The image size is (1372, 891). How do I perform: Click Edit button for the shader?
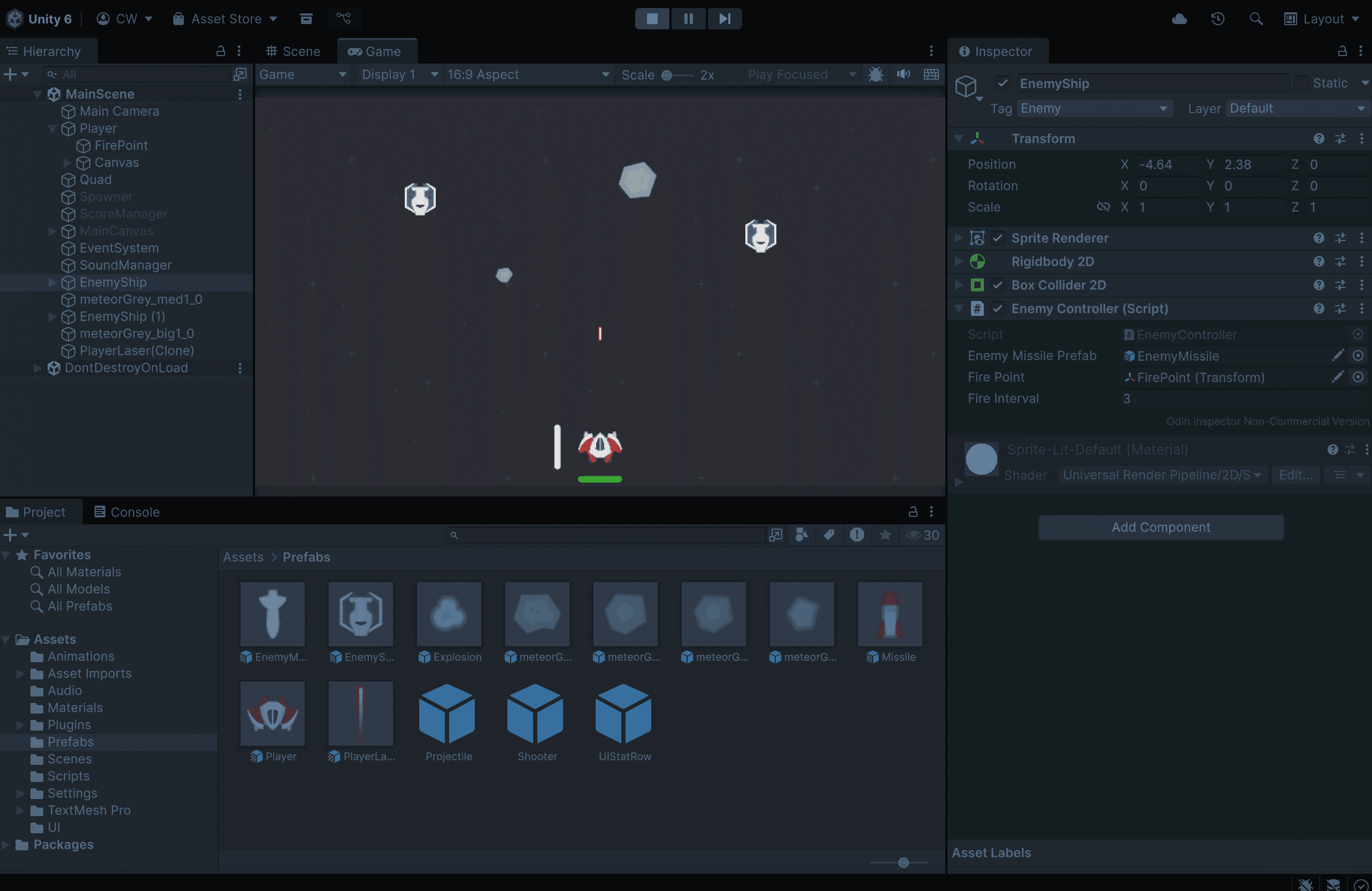coord(1296,475)
